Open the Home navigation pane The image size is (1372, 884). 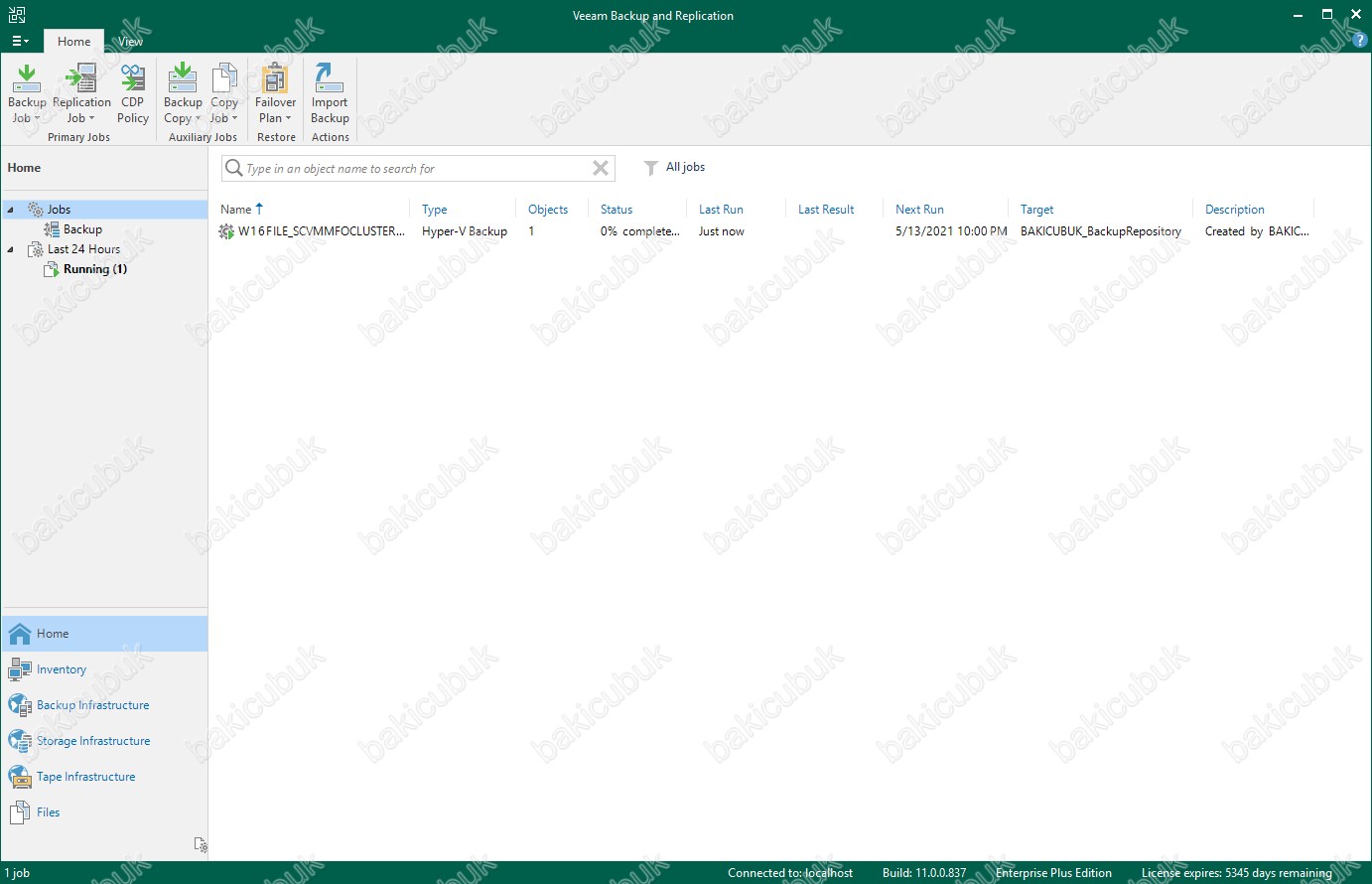(x=105, y=634)
